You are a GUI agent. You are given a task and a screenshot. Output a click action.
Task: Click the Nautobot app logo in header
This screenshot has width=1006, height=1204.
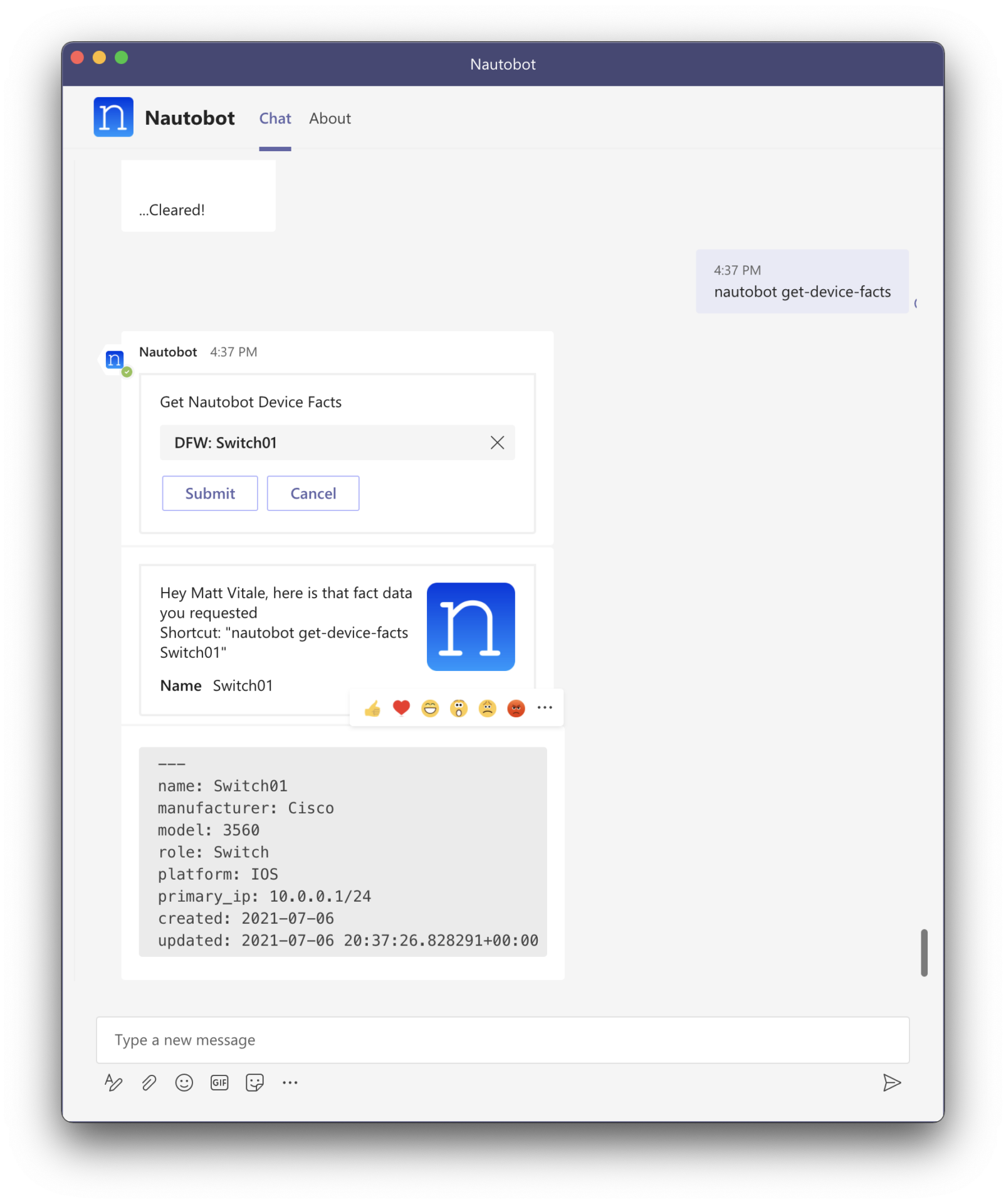pos(113,117)
